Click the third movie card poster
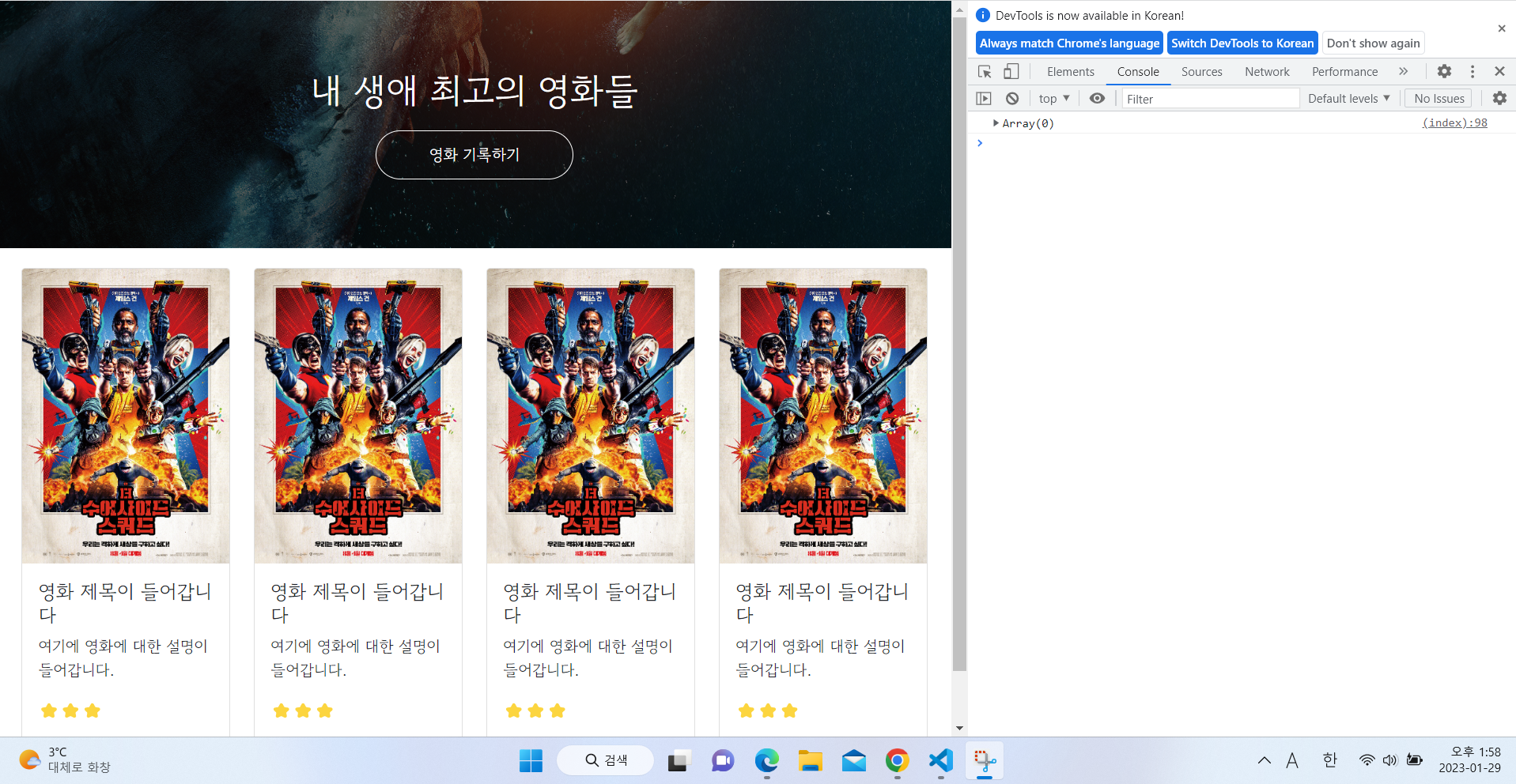This screenshot has height=784, width=1516. [591, 416]
